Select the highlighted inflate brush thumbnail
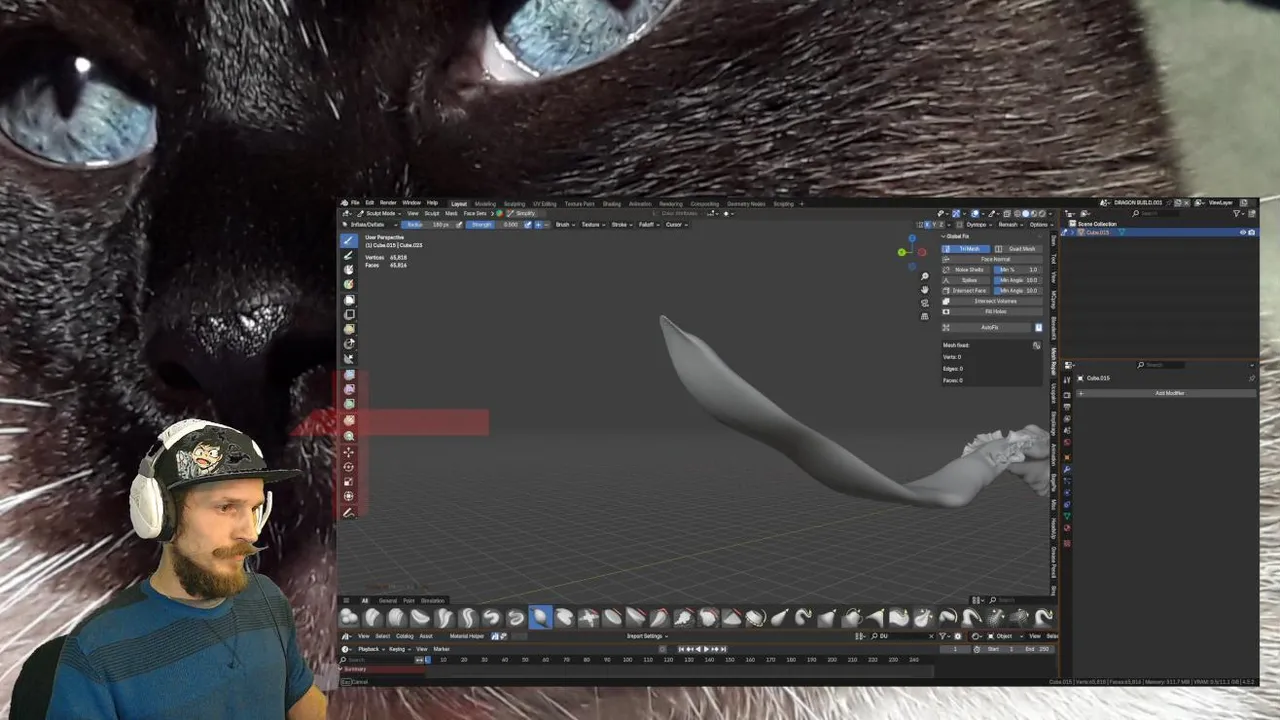Screen dimensions: 1280x720 click(x=541, y=617)
